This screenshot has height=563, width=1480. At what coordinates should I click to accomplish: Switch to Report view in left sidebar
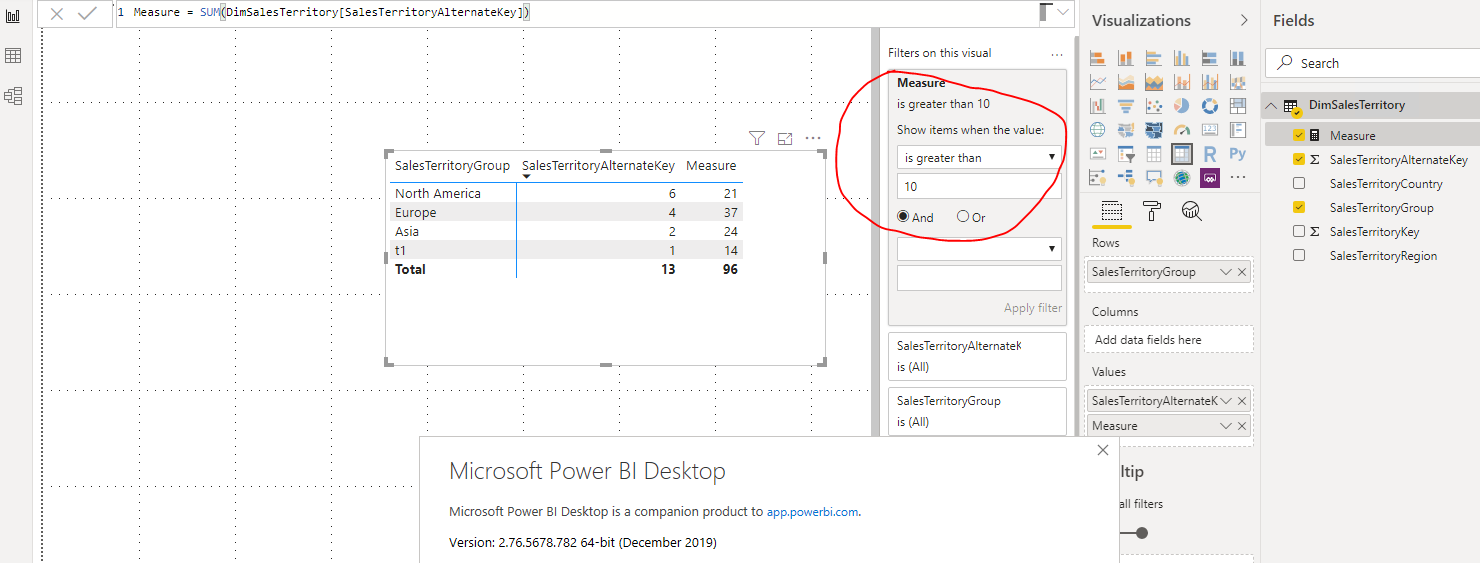(13, 16)
